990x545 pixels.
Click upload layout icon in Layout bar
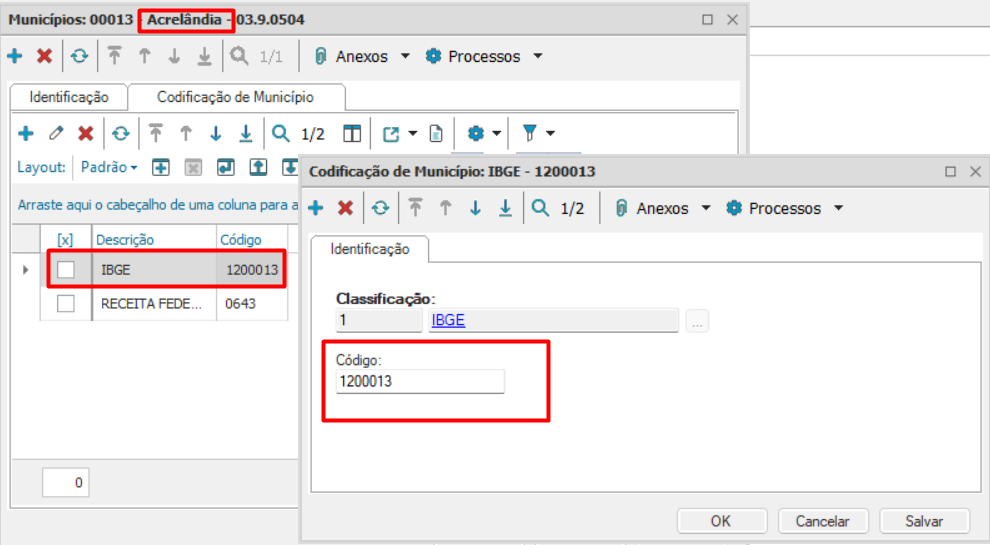tap(258, 167)
